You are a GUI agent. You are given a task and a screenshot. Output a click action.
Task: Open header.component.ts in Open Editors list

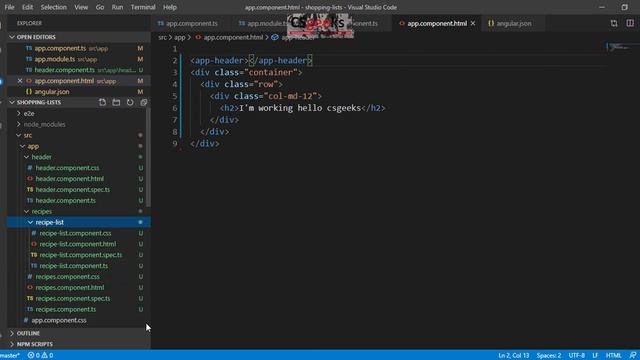coord(64,70)
